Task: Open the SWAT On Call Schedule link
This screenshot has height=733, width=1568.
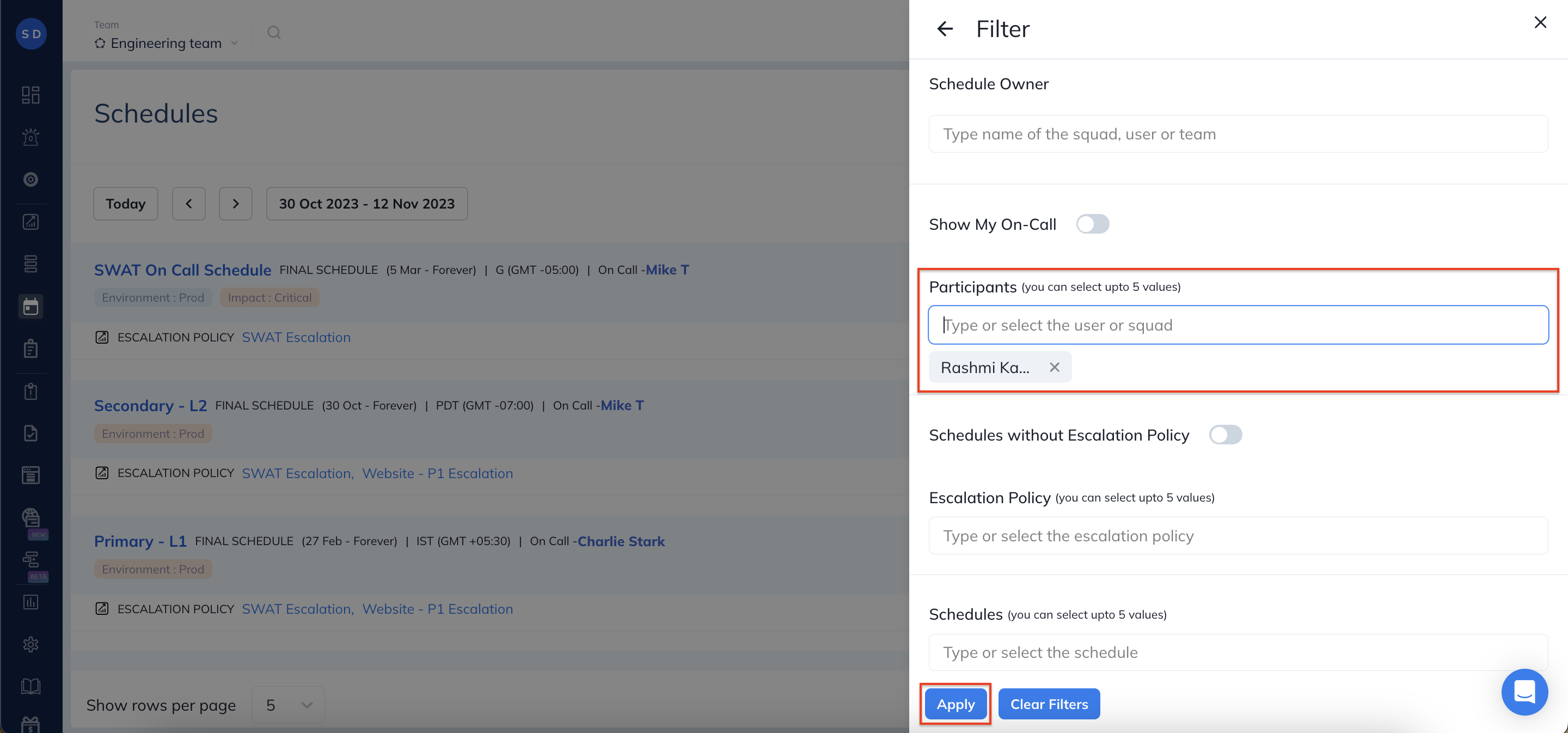Action: (182, 270)
